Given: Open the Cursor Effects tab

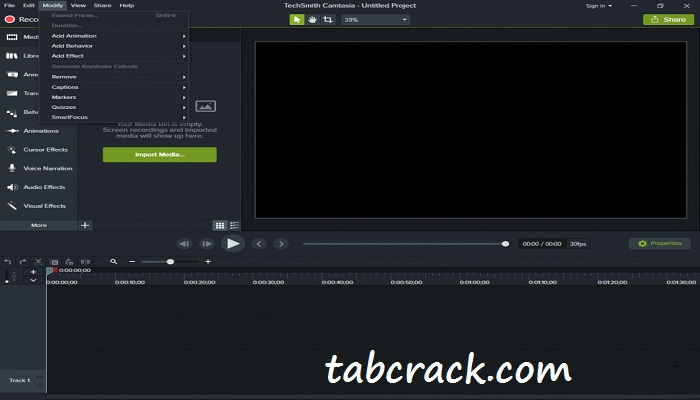Looking at the screenshot, I should [38, 150].
